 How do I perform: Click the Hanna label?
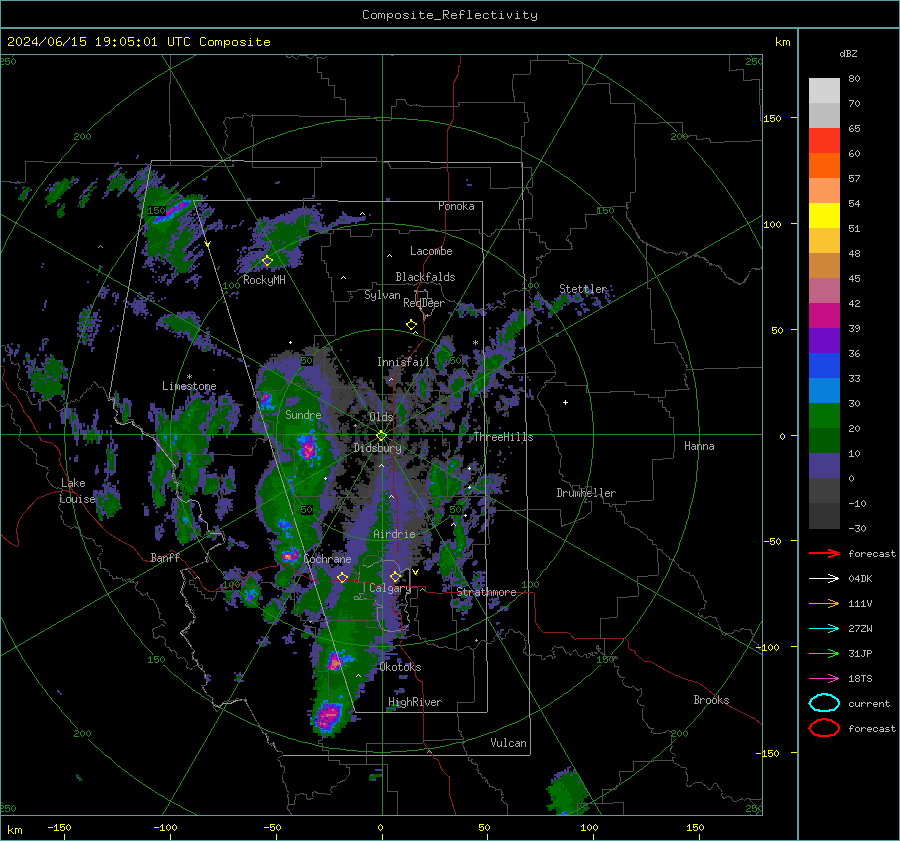click(699, 446)
